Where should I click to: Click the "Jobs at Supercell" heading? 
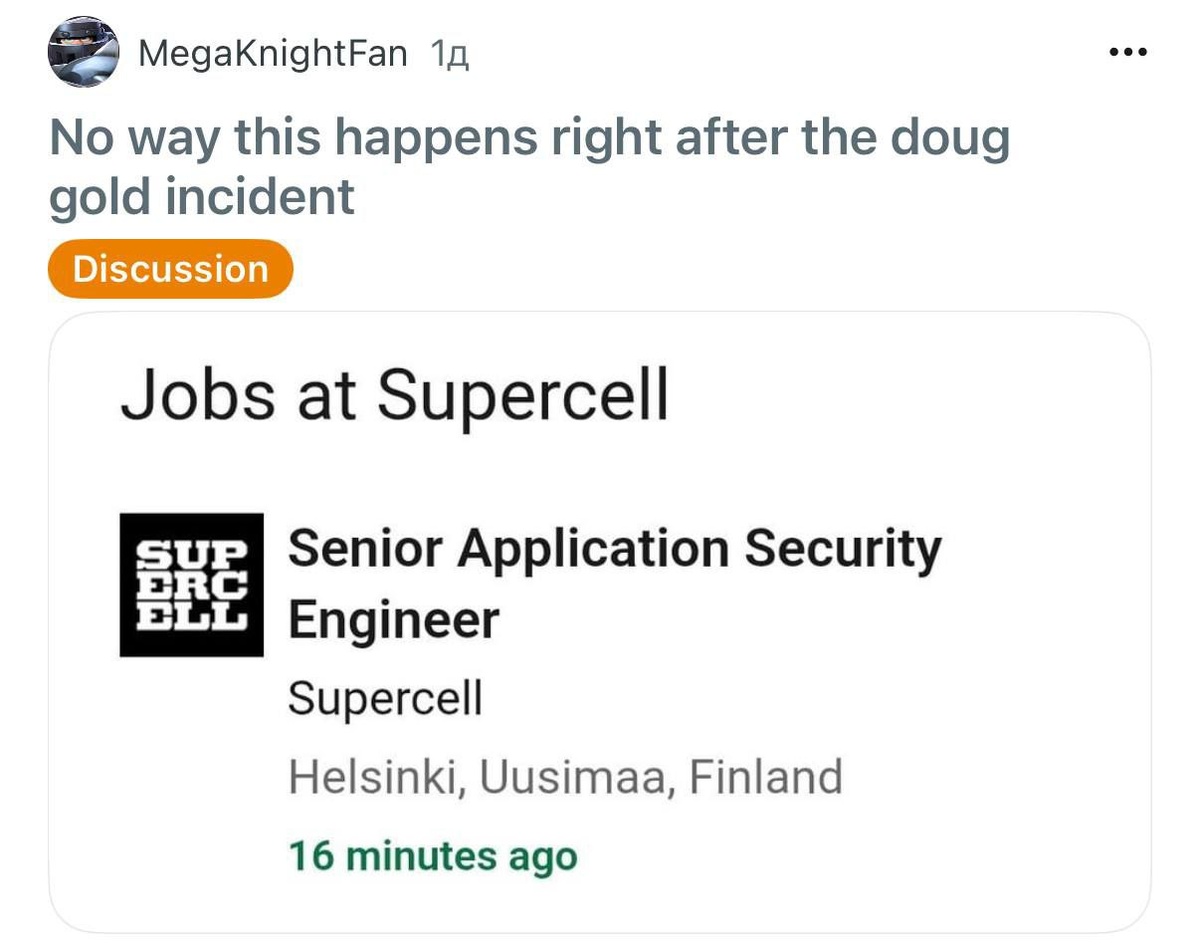pyautogui.click(x=394, y=395)
